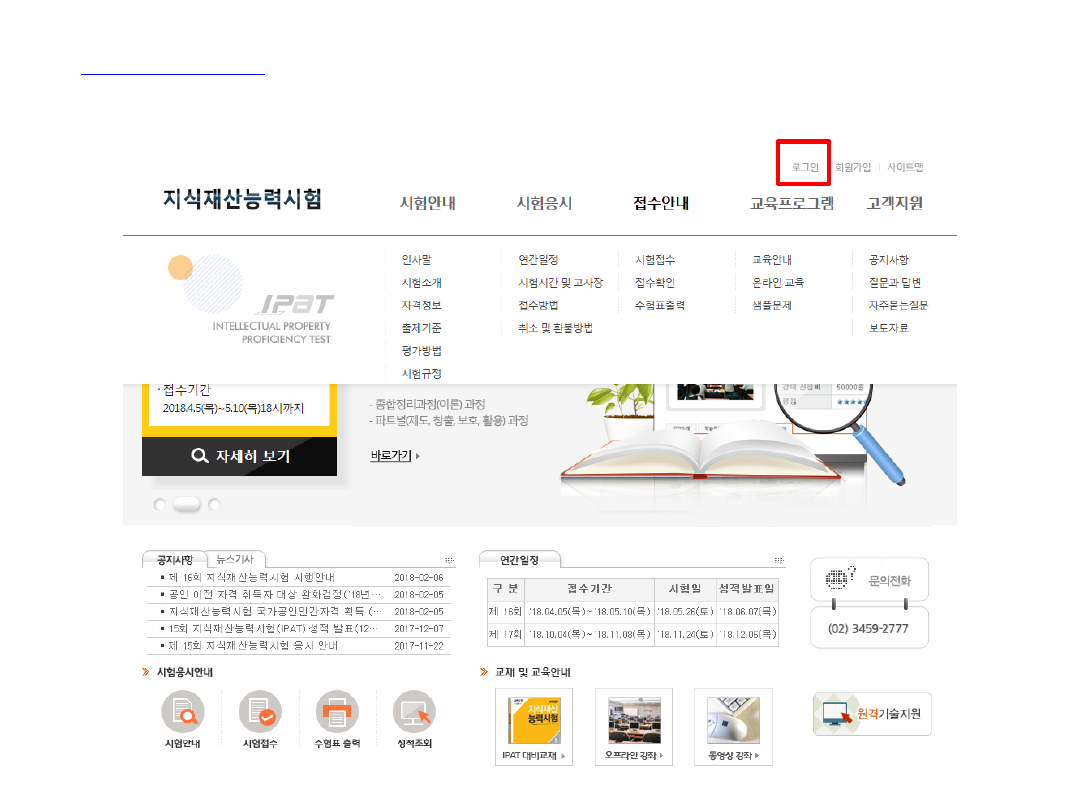Expand the 연간일정 panel more icon

click(x=779, y=561)
